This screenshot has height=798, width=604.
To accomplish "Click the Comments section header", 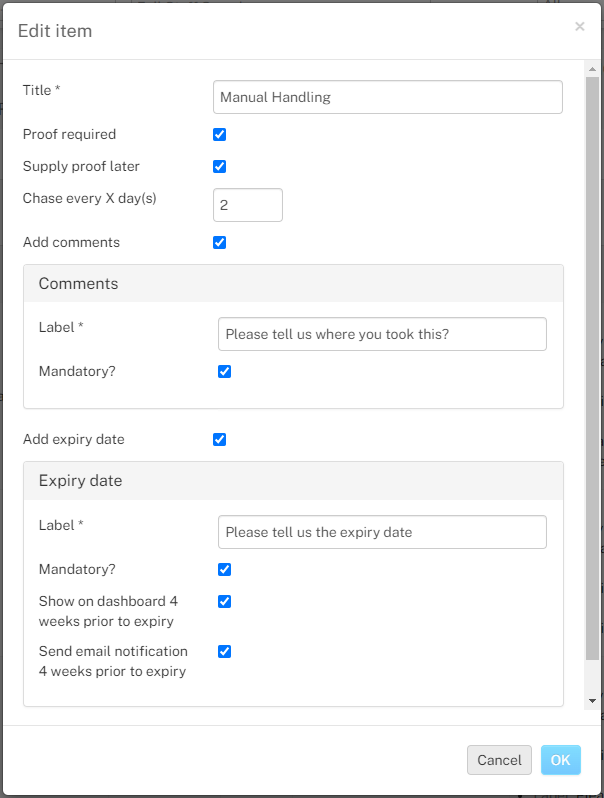I will pyautogui.click(x=294, y=283).
